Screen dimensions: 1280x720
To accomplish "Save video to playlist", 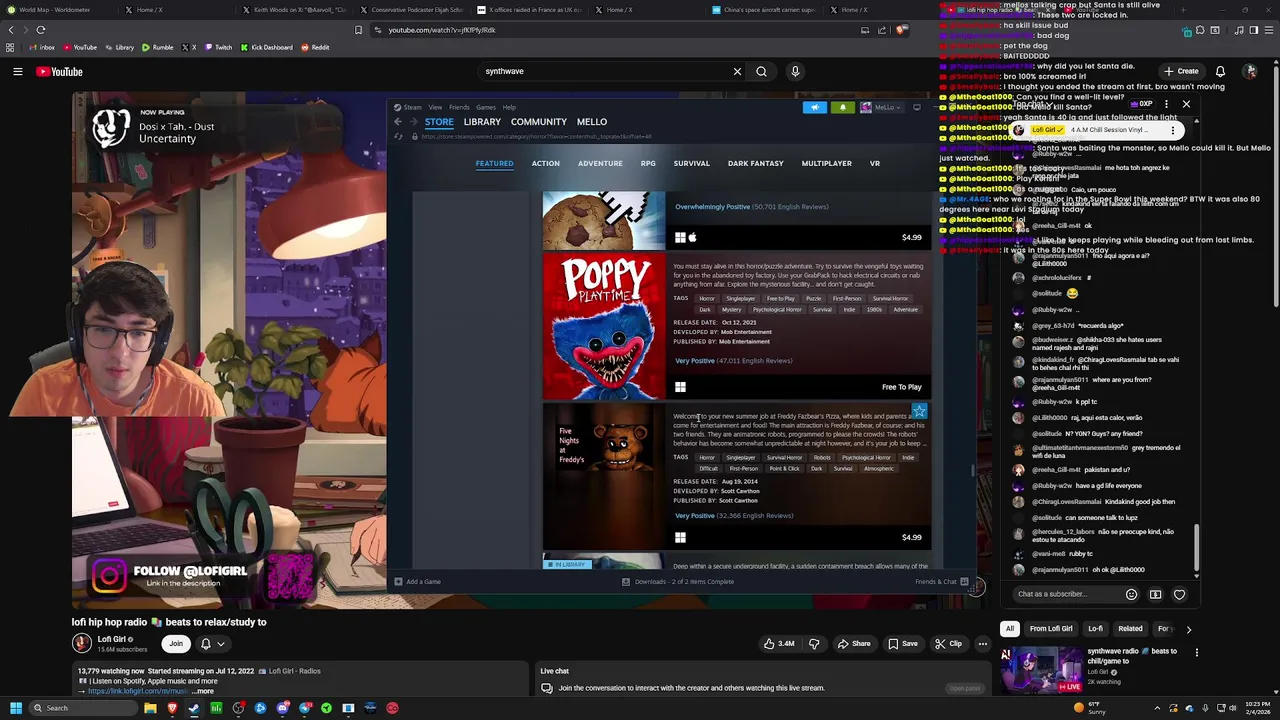I will pos(903,644).
